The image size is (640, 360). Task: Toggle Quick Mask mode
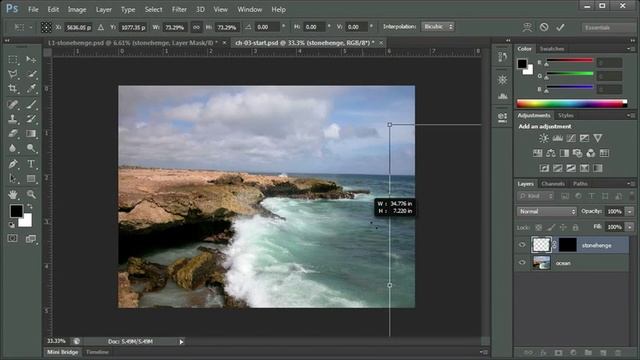click(x=13, y=238)
